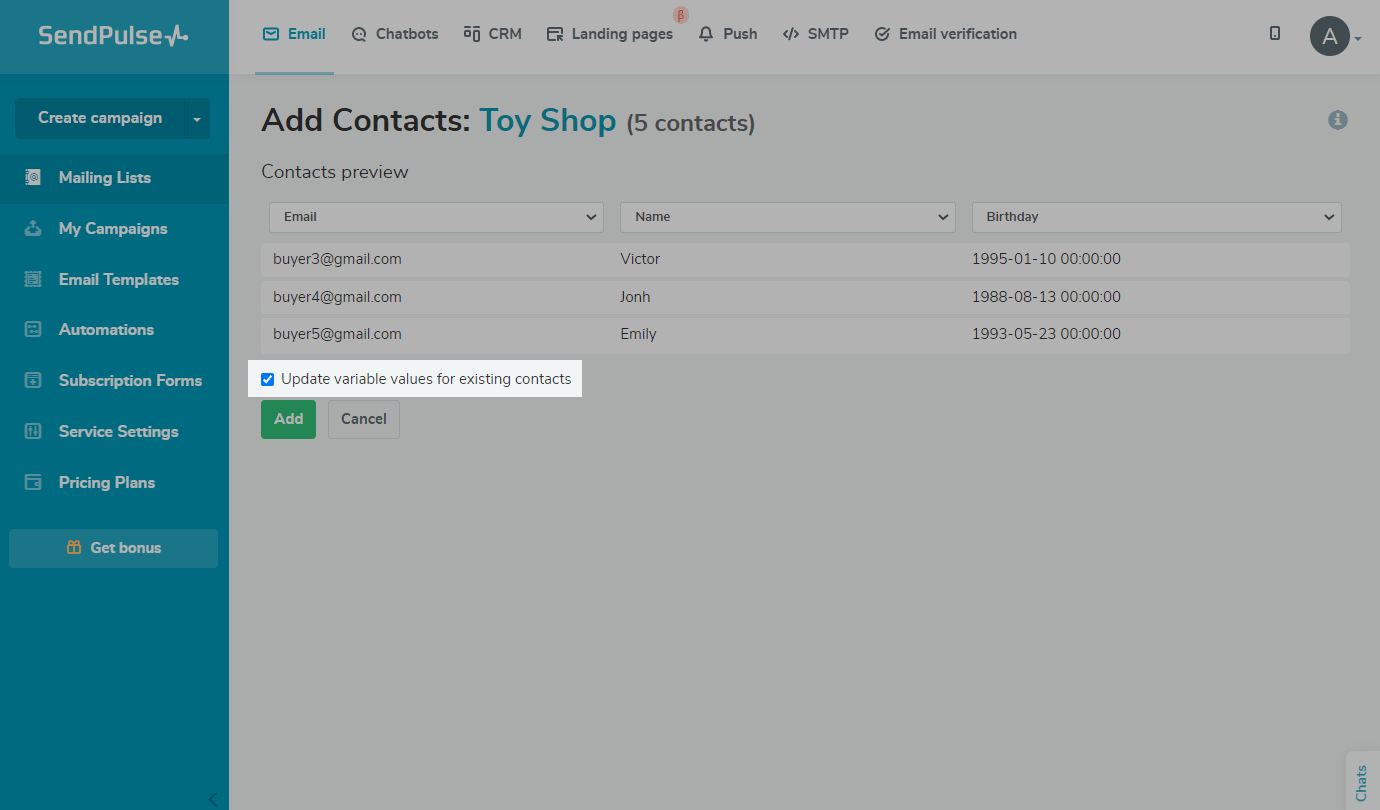
Task: Select Automations from the sidebar menu
Action: 106,330
